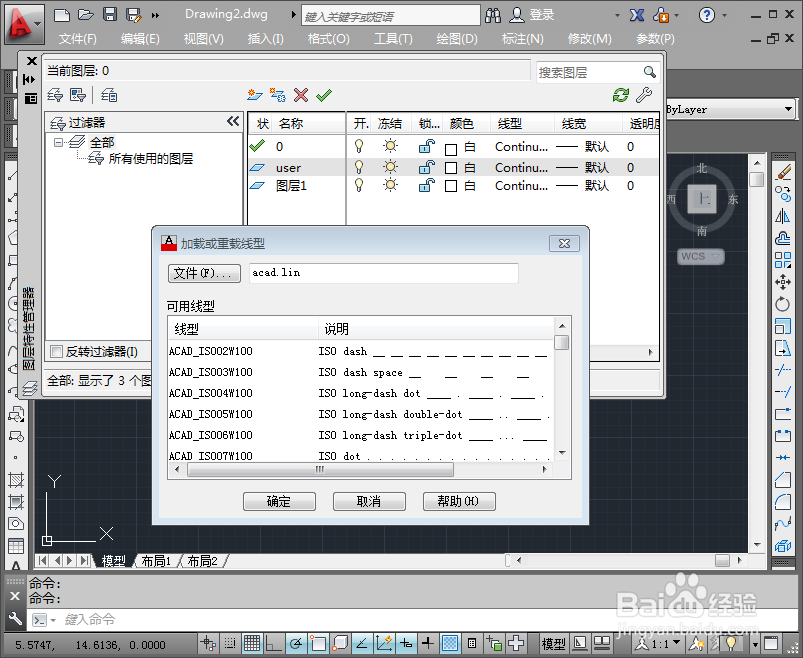Select the Mirror tool on right toolbar
Viewport: 803px width, 658px height.
[783, 216]
